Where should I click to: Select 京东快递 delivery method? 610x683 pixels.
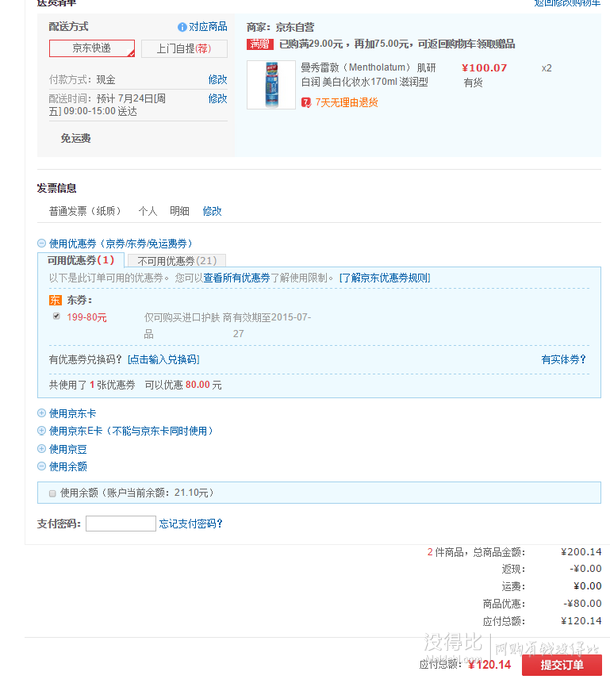click(92, 48)
